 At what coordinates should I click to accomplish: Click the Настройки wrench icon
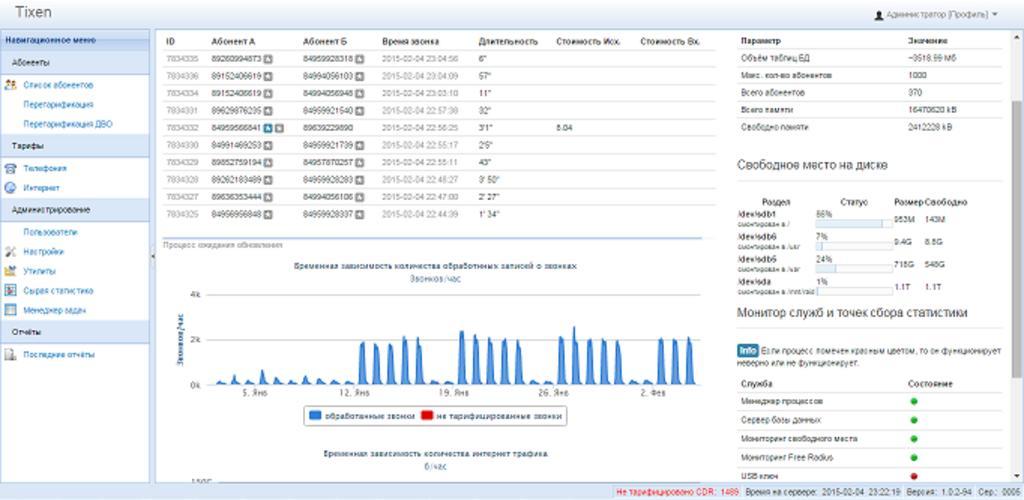pos(11,251)
